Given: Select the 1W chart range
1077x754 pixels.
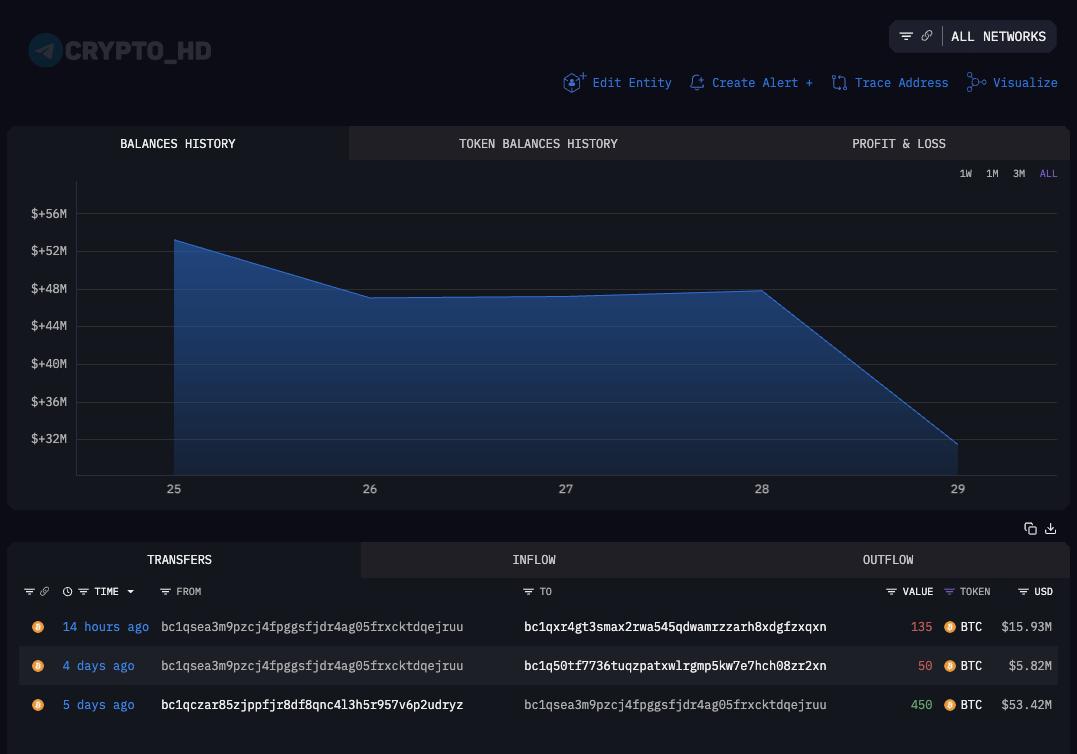Looking at the screenshot, I should coord(966,174).
